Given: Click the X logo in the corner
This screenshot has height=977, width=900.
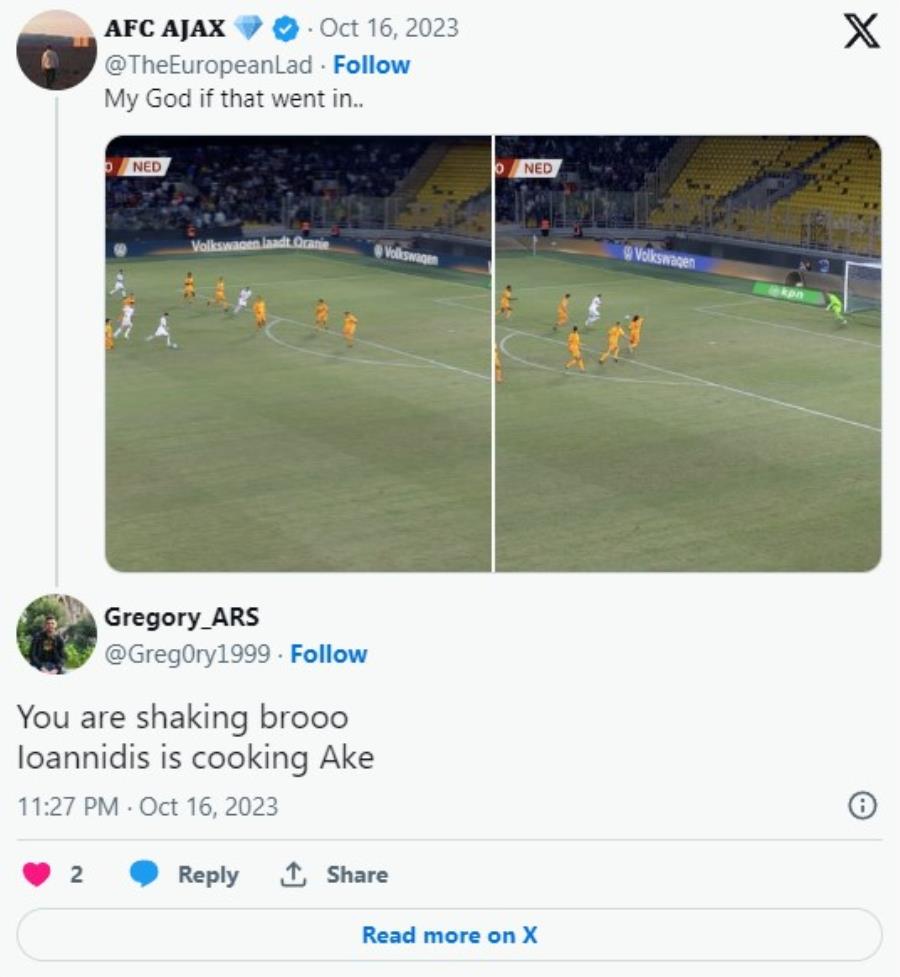Looking at the screenshot, I should pos(861,31).
